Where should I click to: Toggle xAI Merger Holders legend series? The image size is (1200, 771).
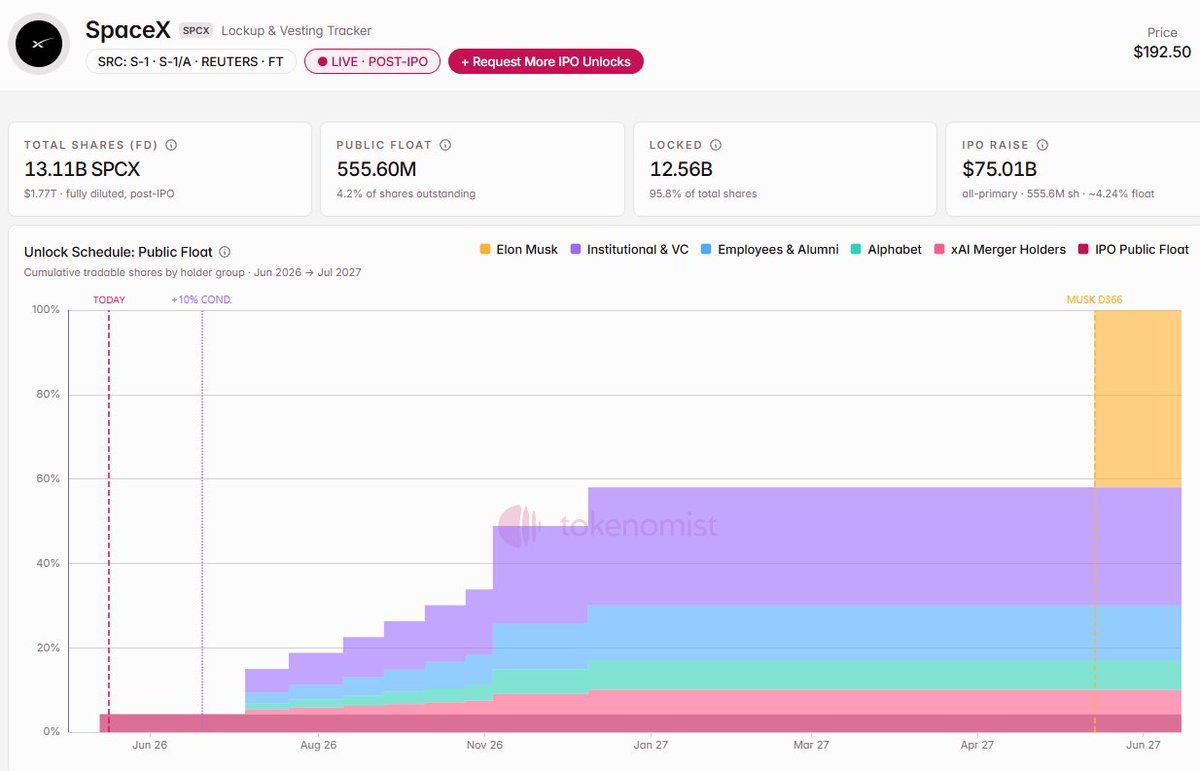pos(999,249)
